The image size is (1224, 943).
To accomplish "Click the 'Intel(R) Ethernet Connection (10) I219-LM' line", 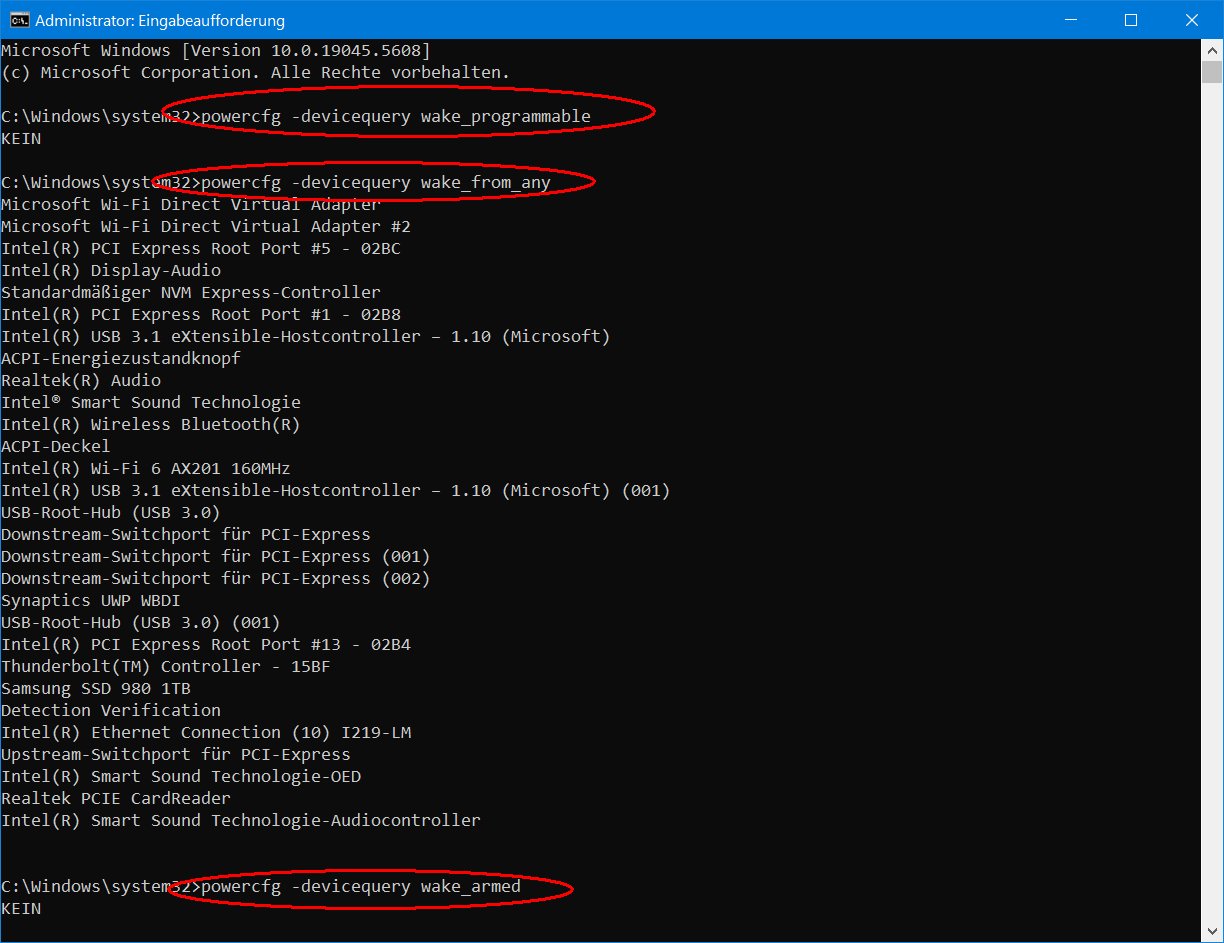I will tap(206, 732).
